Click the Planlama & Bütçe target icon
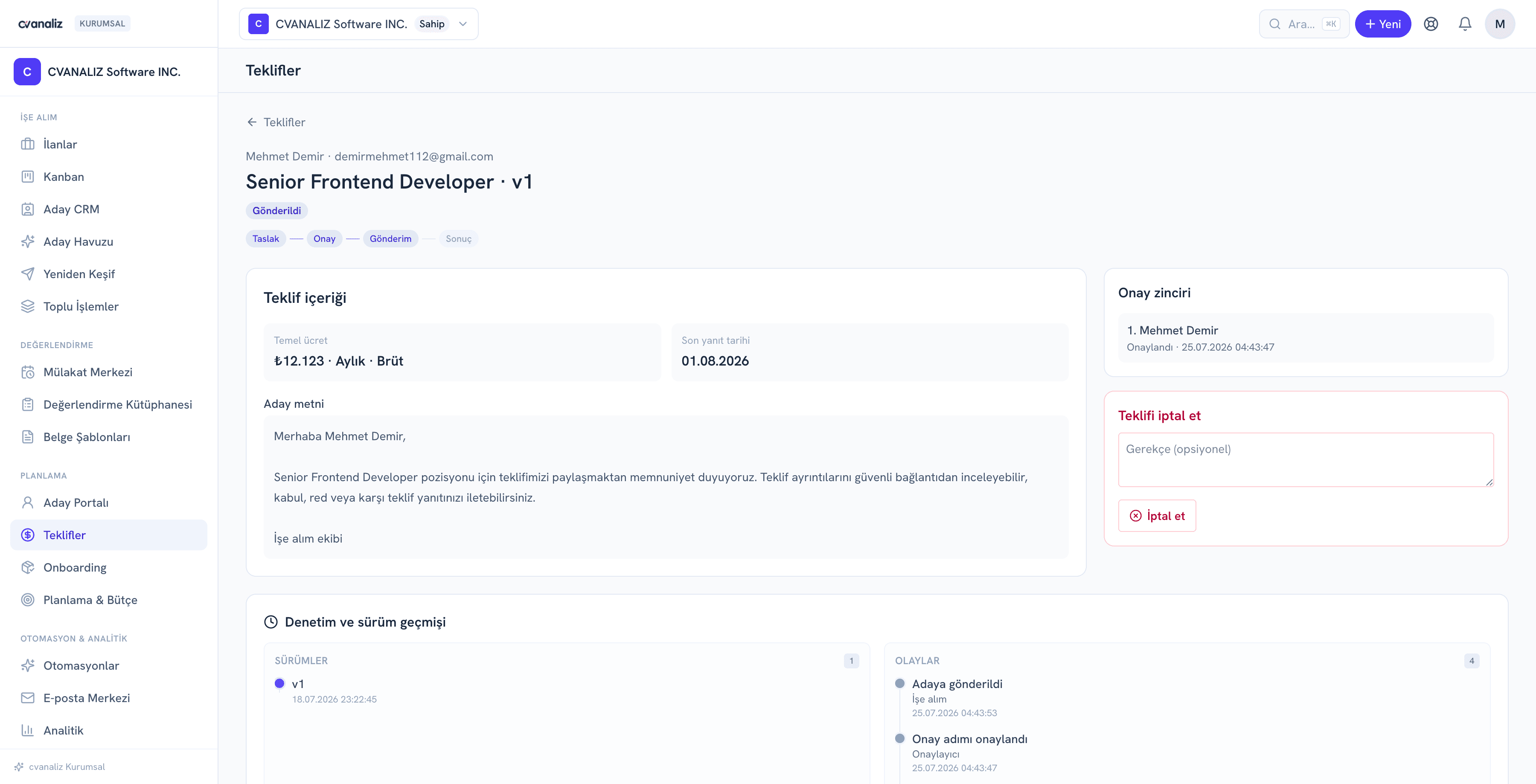 [27, 600]
